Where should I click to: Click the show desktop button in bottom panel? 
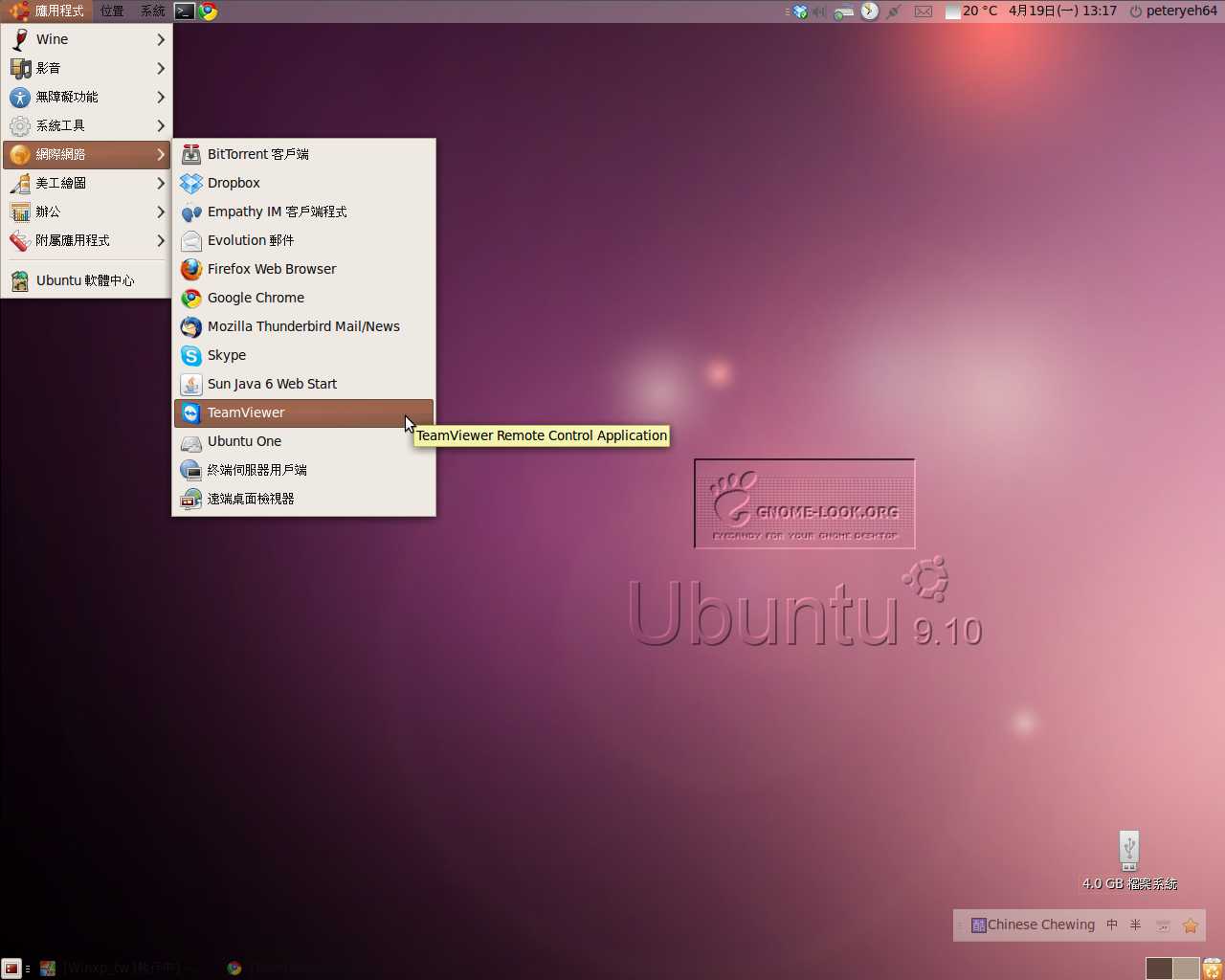click(11, 969)
